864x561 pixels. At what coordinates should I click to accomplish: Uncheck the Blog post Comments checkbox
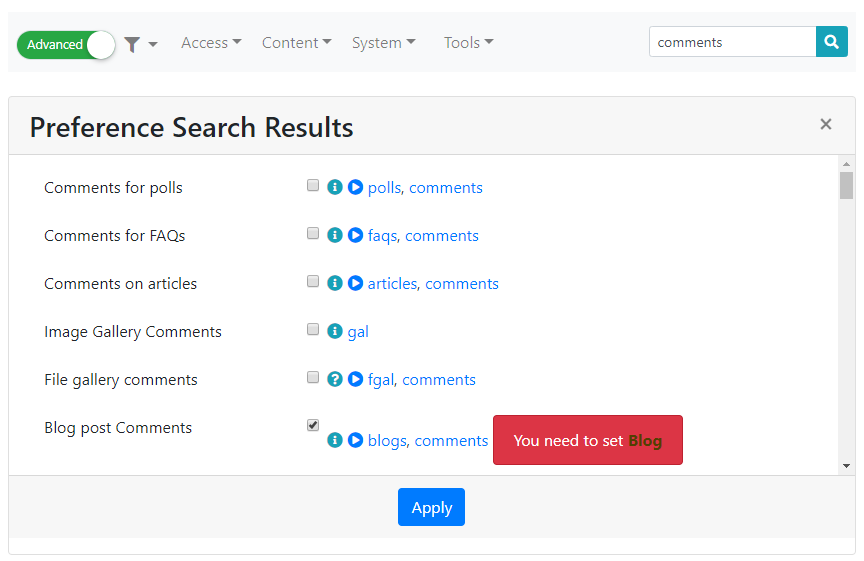313,425
